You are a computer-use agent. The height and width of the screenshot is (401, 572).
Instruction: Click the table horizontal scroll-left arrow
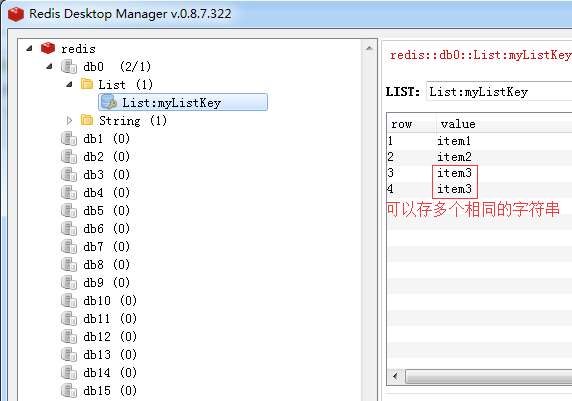point(395,376)
